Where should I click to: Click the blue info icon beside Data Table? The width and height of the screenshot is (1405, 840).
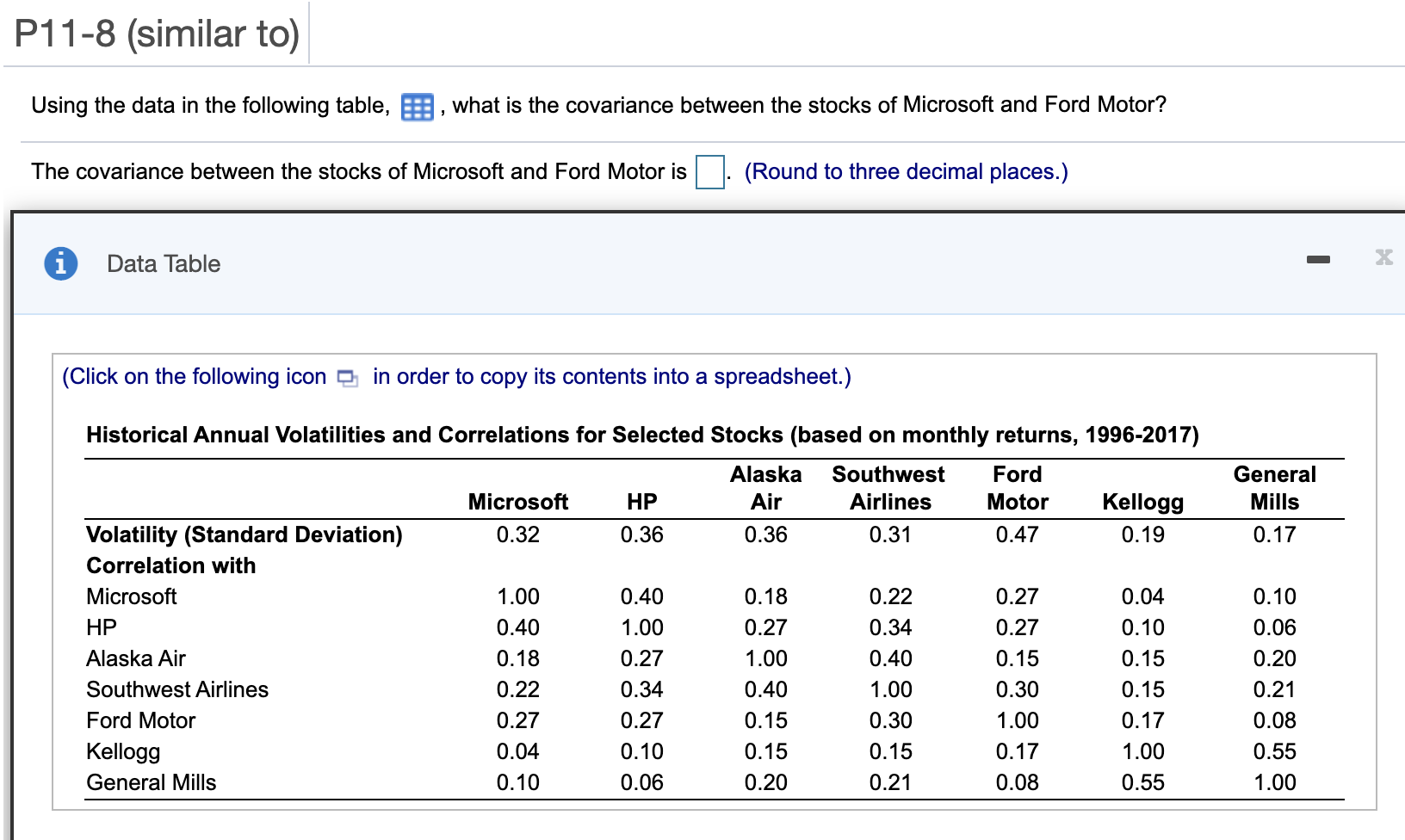click(x=61, y=263)
